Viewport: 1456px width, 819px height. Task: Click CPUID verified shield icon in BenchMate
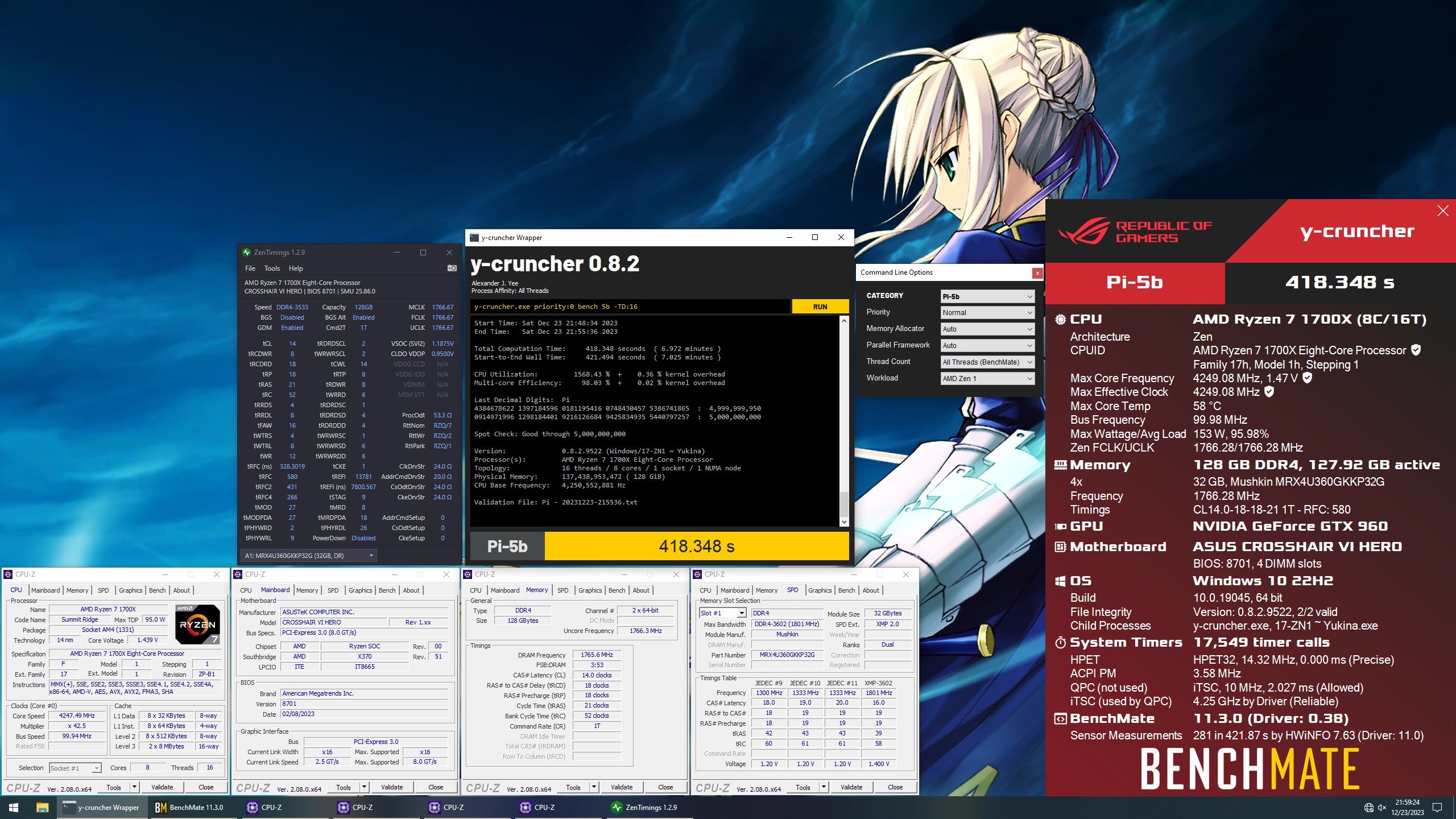coord(1416,350)
